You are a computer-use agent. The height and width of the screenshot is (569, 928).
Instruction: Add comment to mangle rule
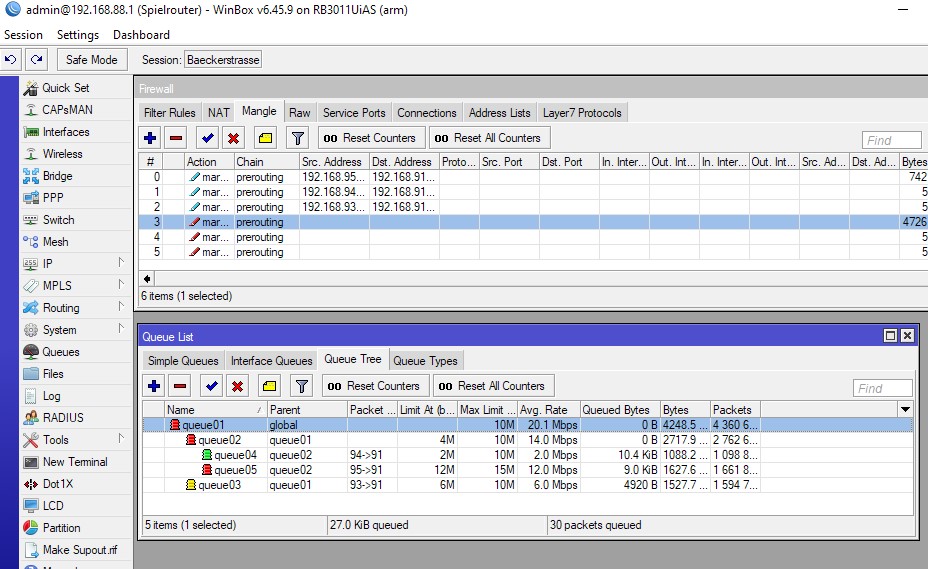[x=265, y=138]
